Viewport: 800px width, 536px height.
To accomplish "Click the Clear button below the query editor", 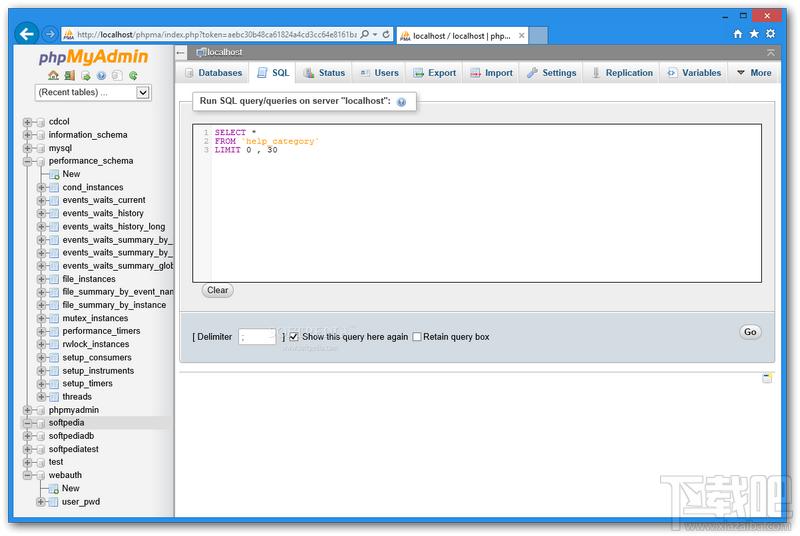I will 217,290.
